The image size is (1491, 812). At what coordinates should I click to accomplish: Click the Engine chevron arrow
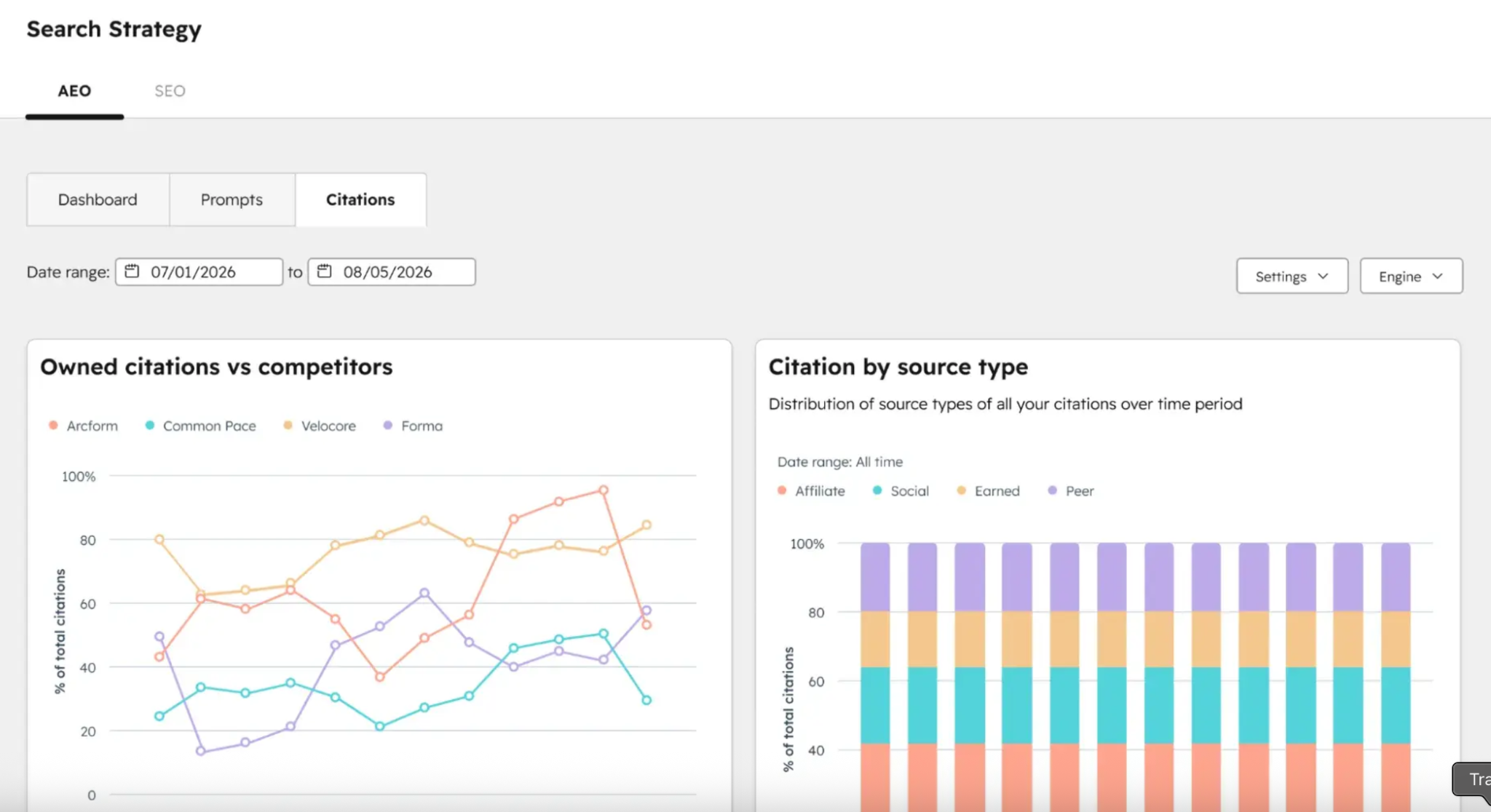1437,276
